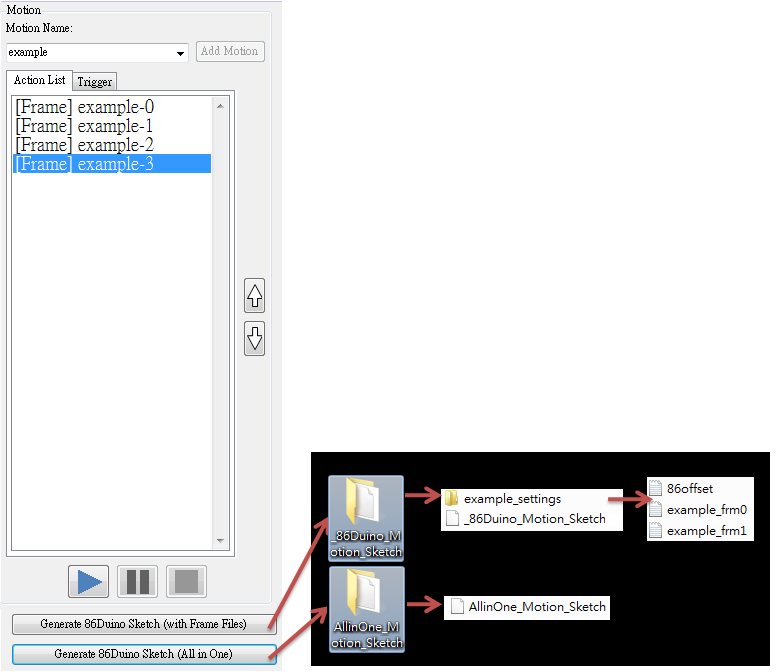Stop the motion playback
The image size is (778, 672).
186,581
